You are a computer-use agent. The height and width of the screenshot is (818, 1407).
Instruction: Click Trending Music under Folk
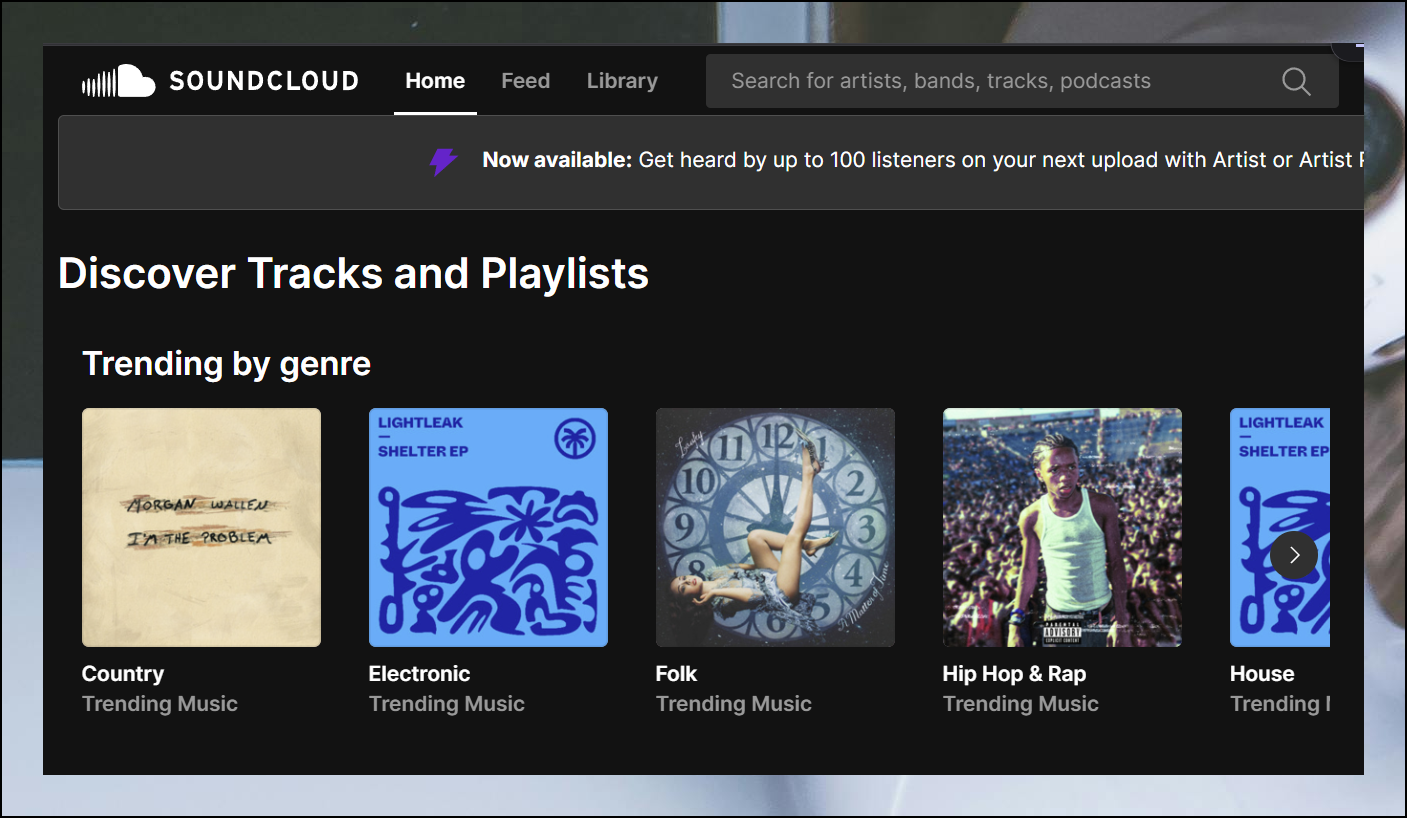(734, 704)
